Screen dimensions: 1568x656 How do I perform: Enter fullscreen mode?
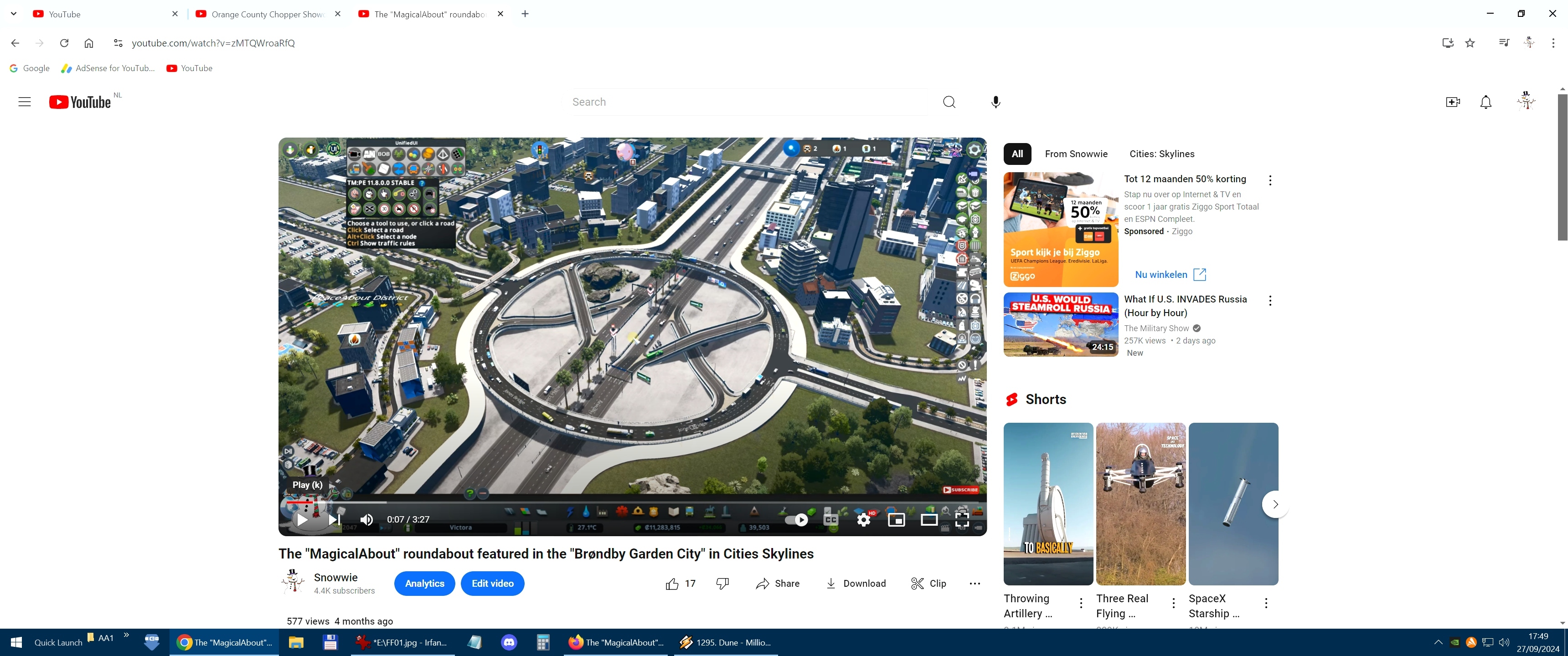point(962,520)
